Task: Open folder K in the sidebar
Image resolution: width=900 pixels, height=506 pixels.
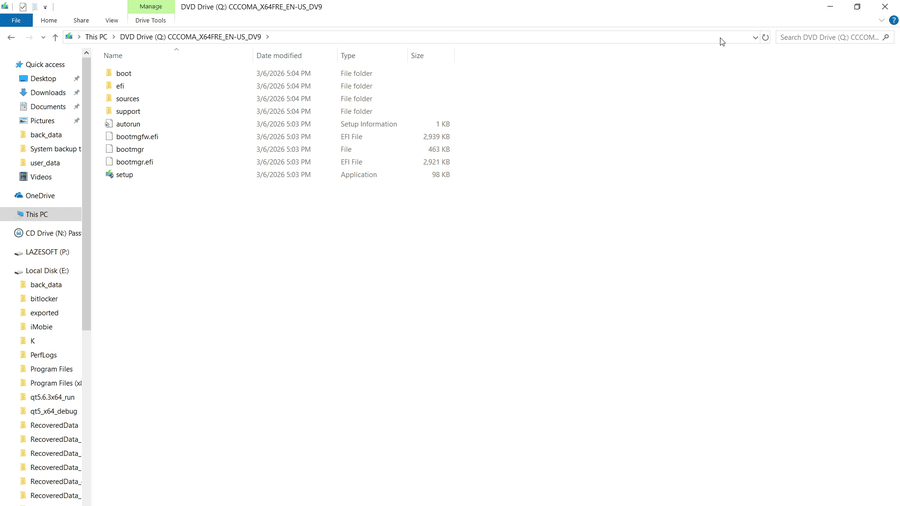Action: pos(32,341)
